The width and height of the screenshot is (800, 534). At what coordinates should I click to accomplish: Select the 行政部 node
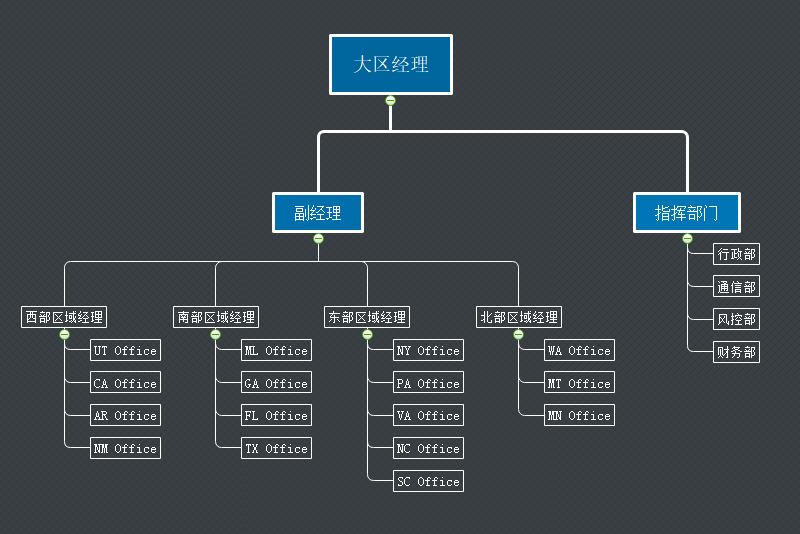tap(736, 254)
